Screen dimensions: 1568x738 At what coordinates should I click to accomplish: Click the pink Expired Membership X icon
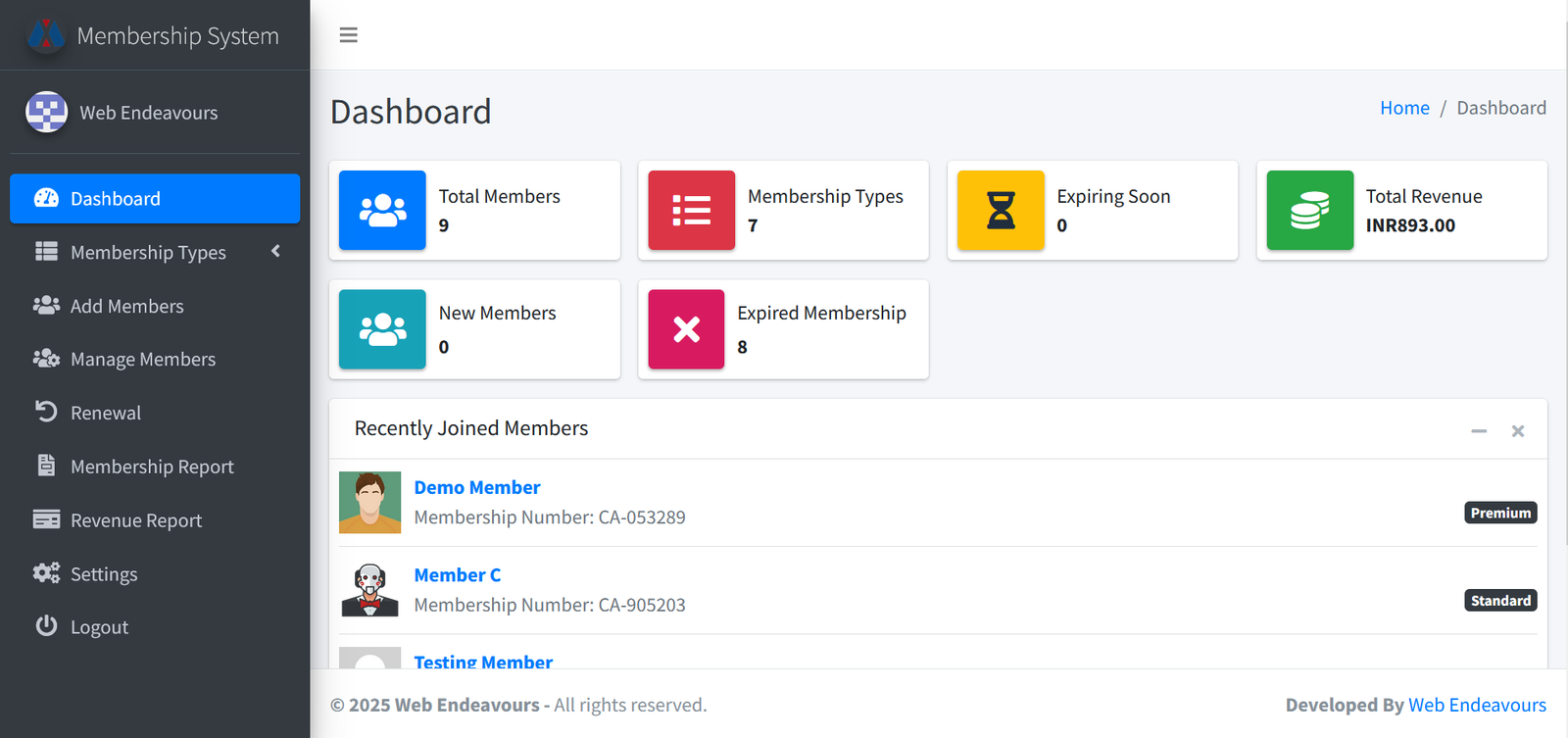pos(686,329)
